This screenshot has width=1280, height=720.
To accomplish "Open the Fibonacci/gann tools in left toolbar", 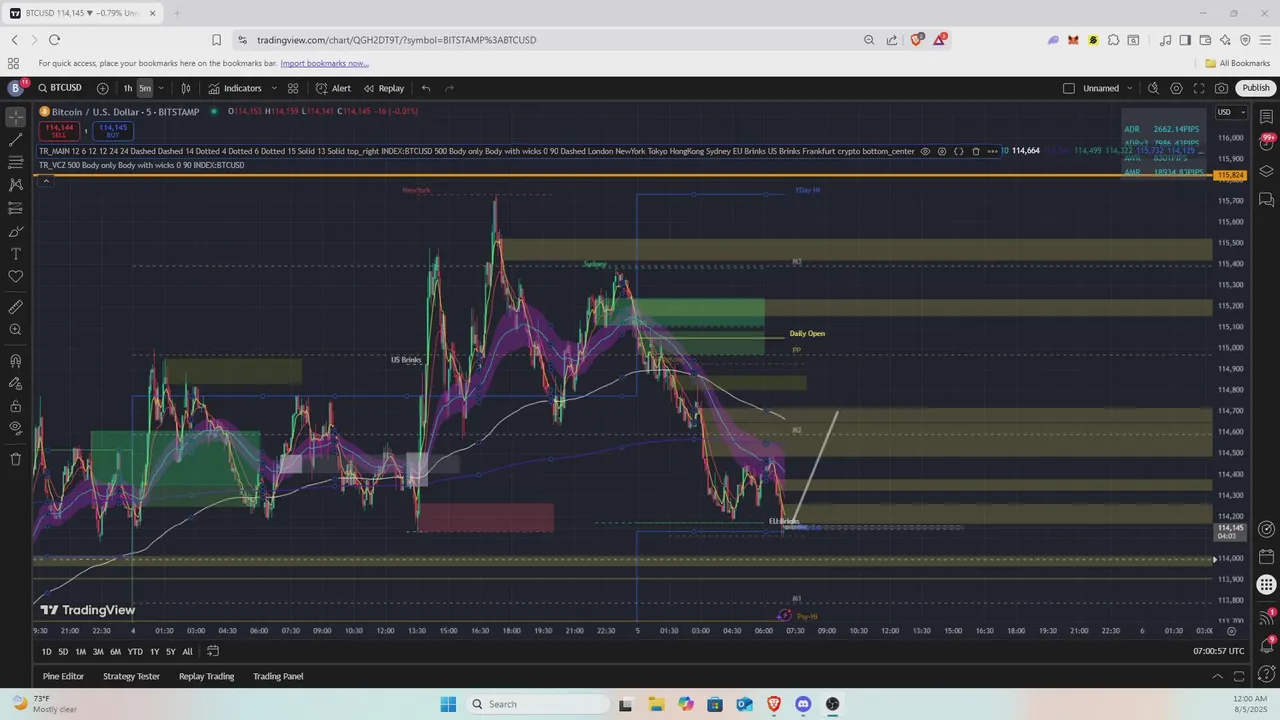I will tap(15, 163).
